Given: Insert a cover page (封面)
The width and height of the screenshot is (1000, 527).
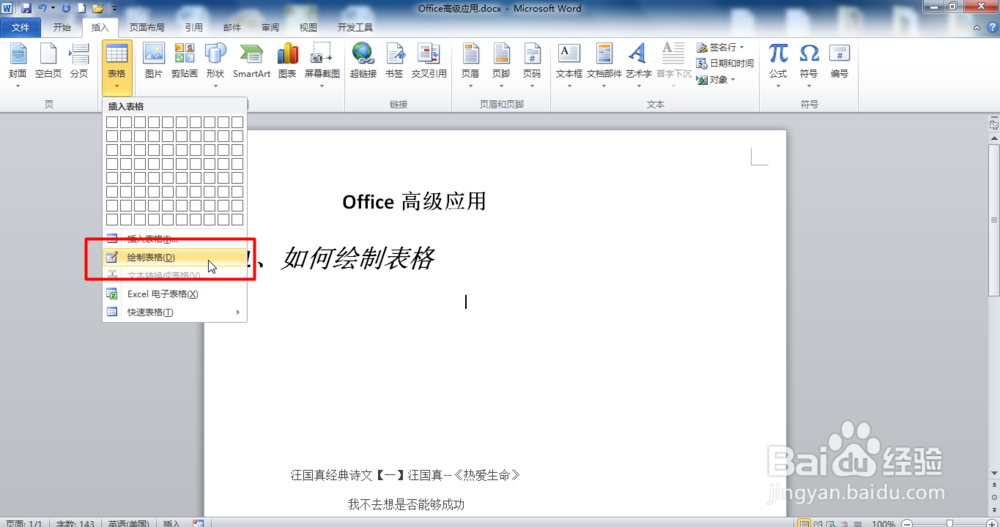Looking at the screenshot, I should (x=17, y=65).
